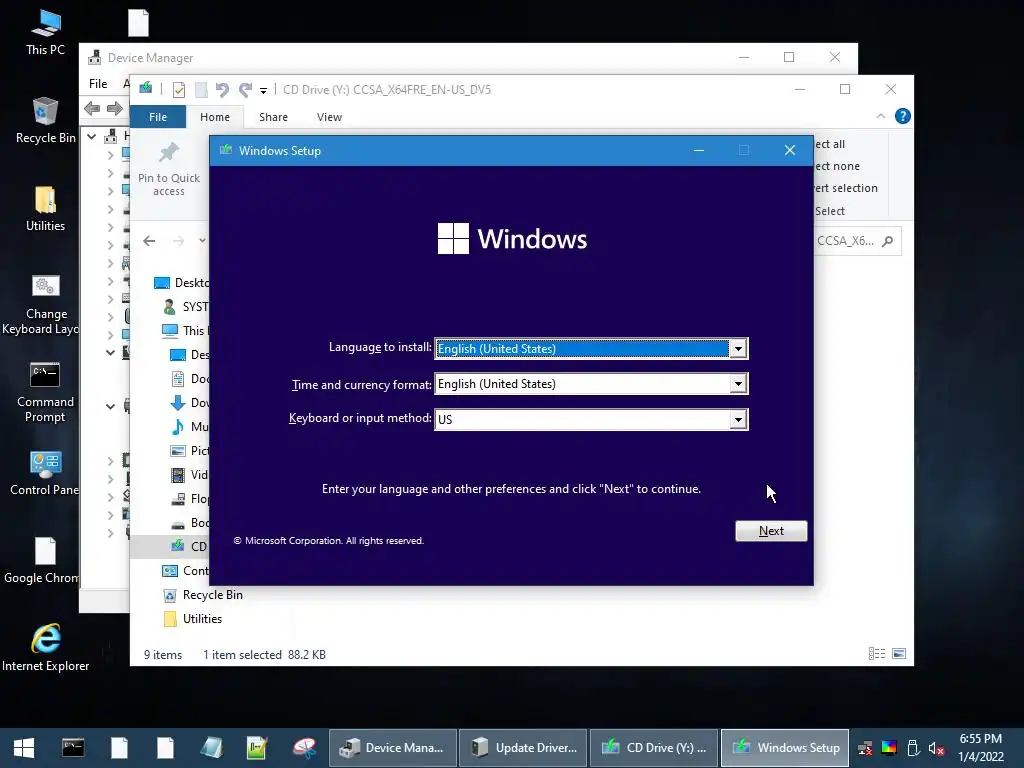Image resolution: width=1024 pixels, height=768 pixels.
Task: Switch to Device Manager taskbar button
Action: (x=392, y=748)
